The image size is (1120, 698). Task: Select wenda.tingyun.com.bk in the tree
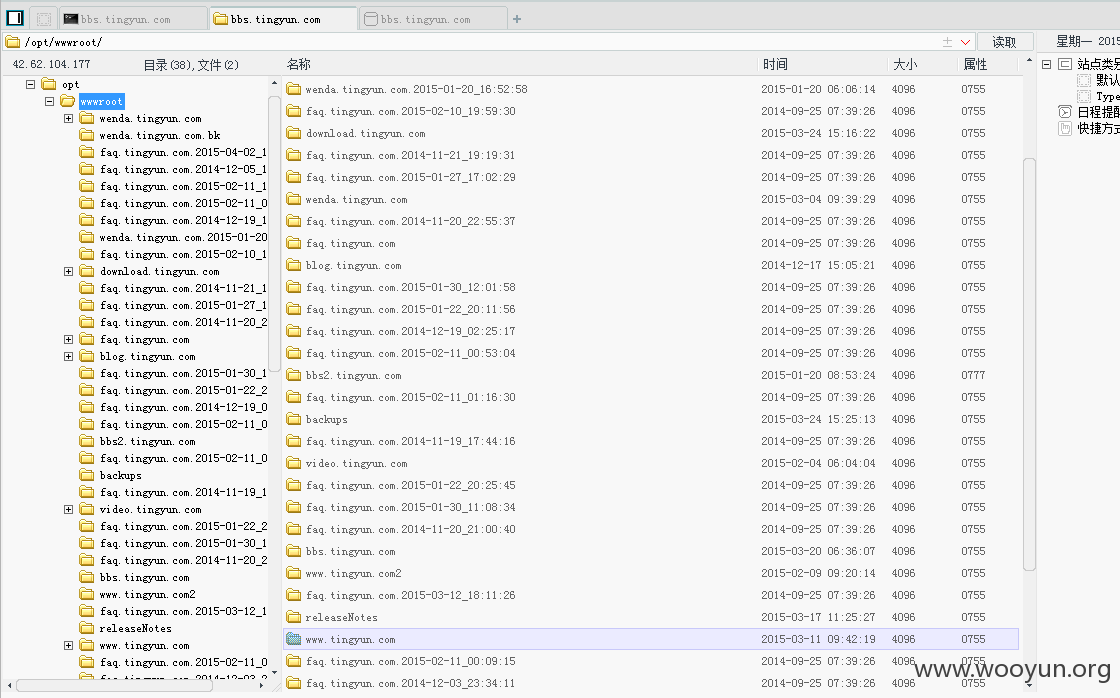coord(160,136)
